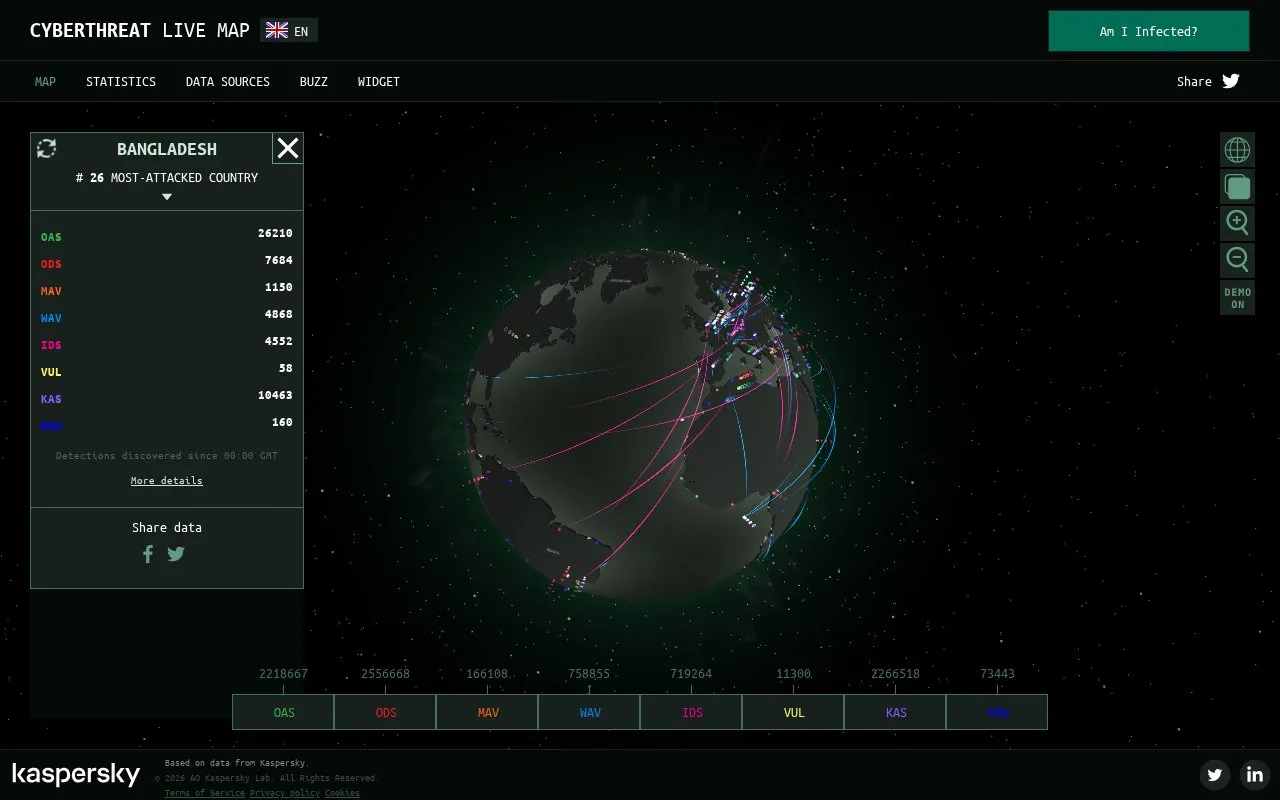Toggle VUL detections in bottom bar
This screenshot has height=800, width=1280.
(x=794, y=712)
